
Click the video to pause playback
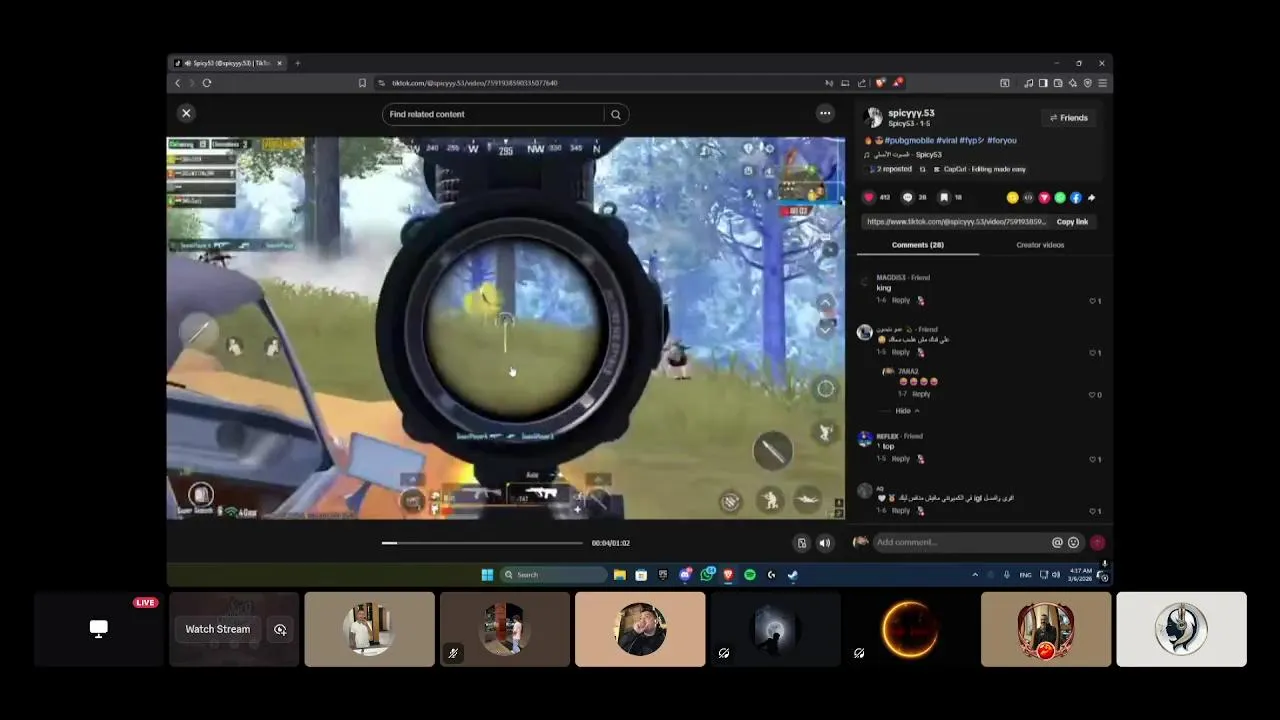(505, 328)
